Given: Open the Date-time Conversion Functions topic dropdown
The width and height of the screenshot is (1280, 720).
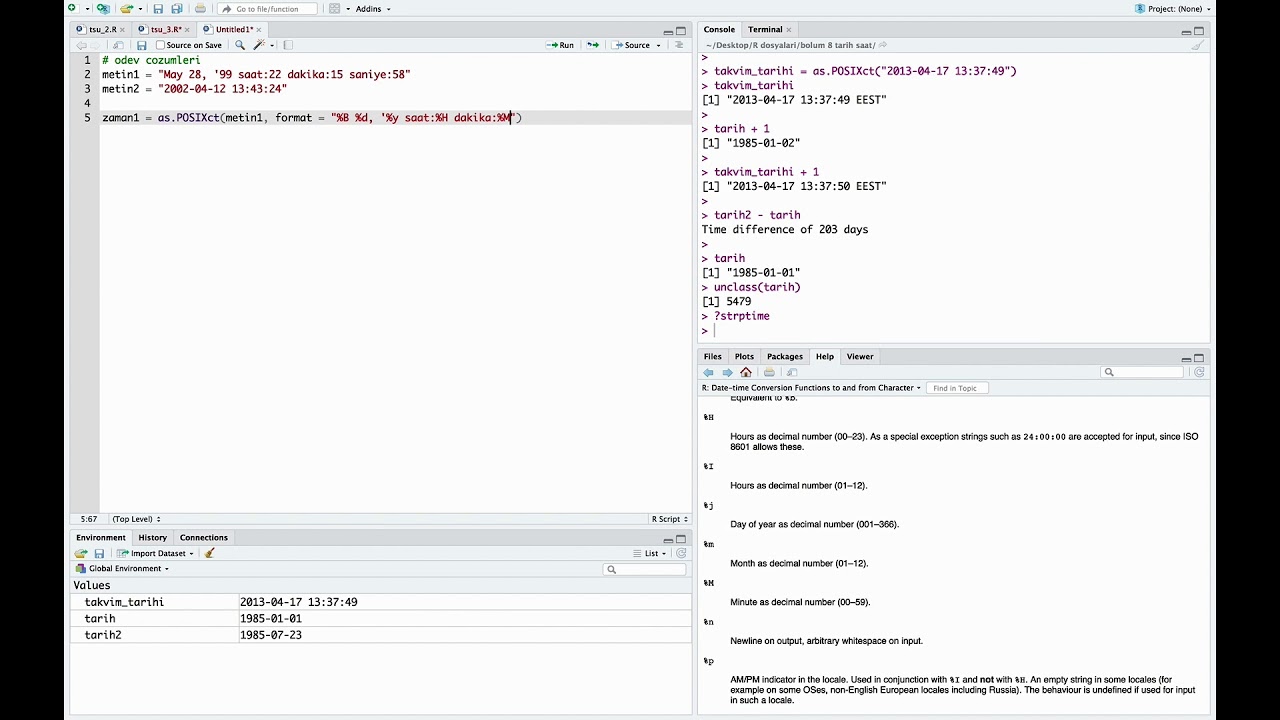Looking at the screenshot, I should click(811, 388).
